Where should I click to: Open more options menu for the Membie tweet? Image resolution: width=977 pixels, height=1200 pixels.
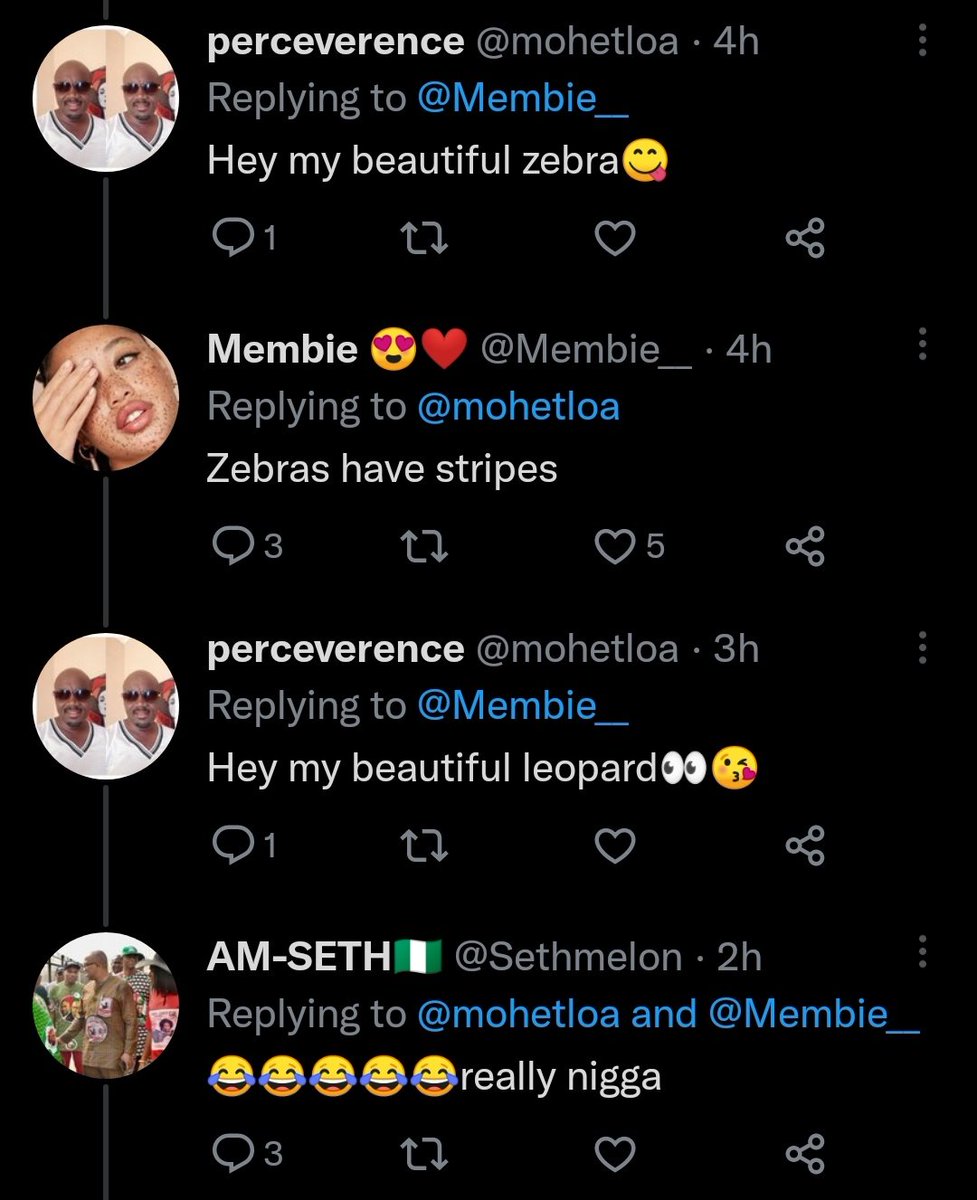click(x=922, y=345)
